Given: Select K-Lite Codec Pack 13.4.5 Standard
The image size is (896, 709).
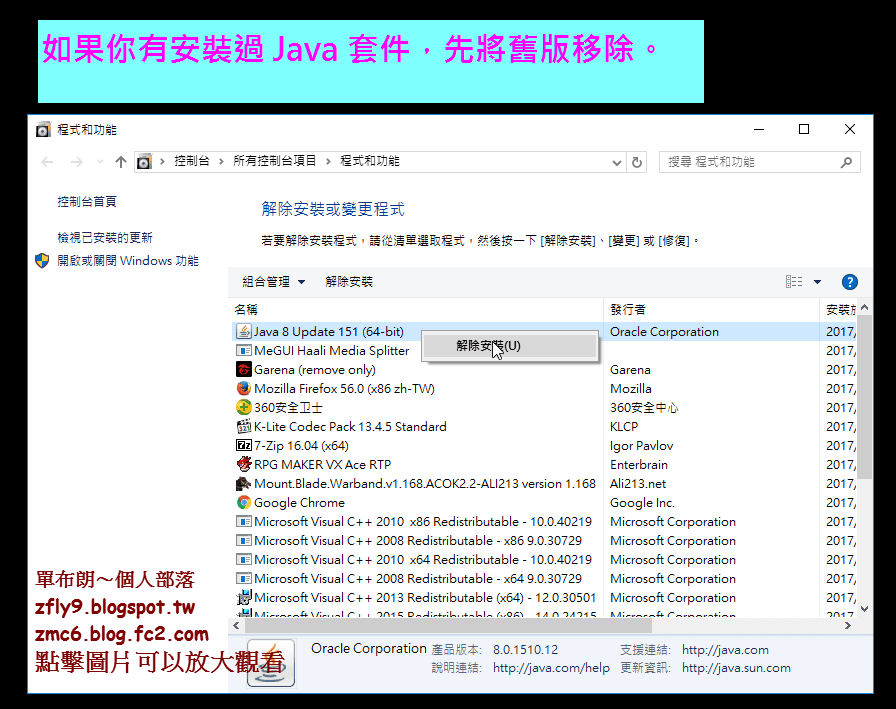Looking at the screenshot, I should [x=350, y=427].
